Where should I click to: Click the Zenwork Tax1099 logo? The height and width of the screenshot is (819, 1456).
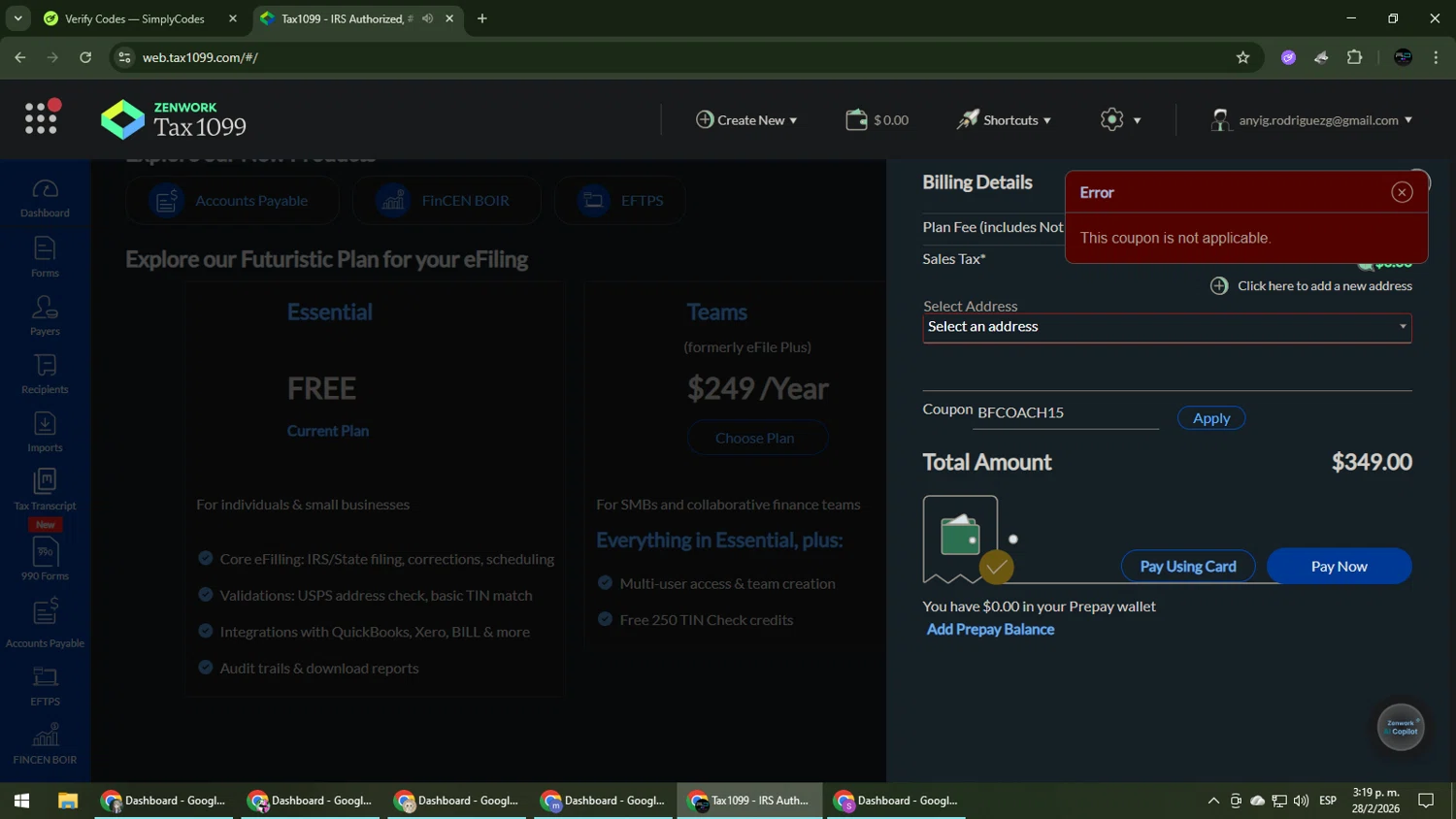pyautogui.click(x=174, y=119)
